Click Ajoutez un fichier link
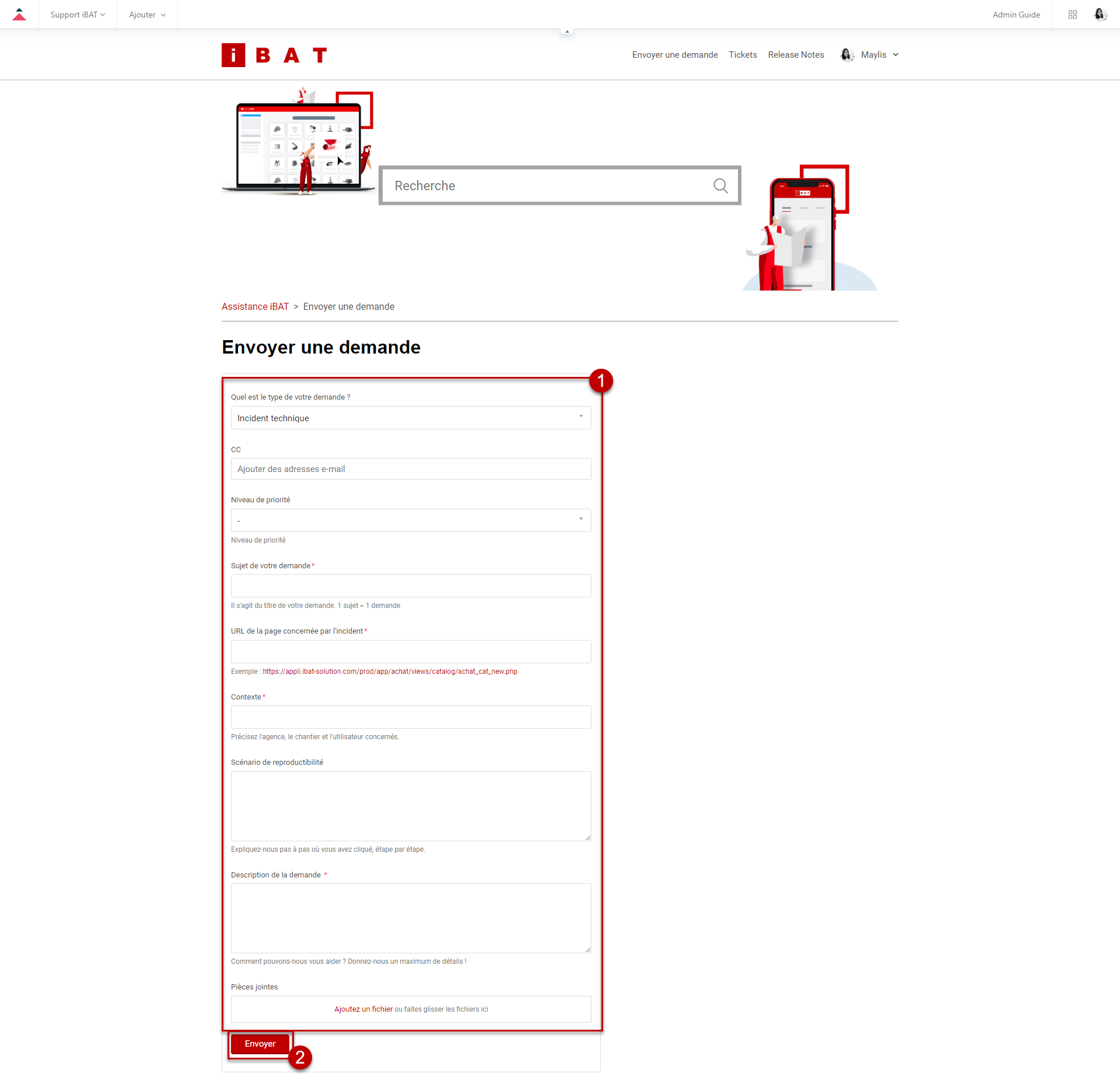The image size is (1120, 1077). coord(363,1009)
